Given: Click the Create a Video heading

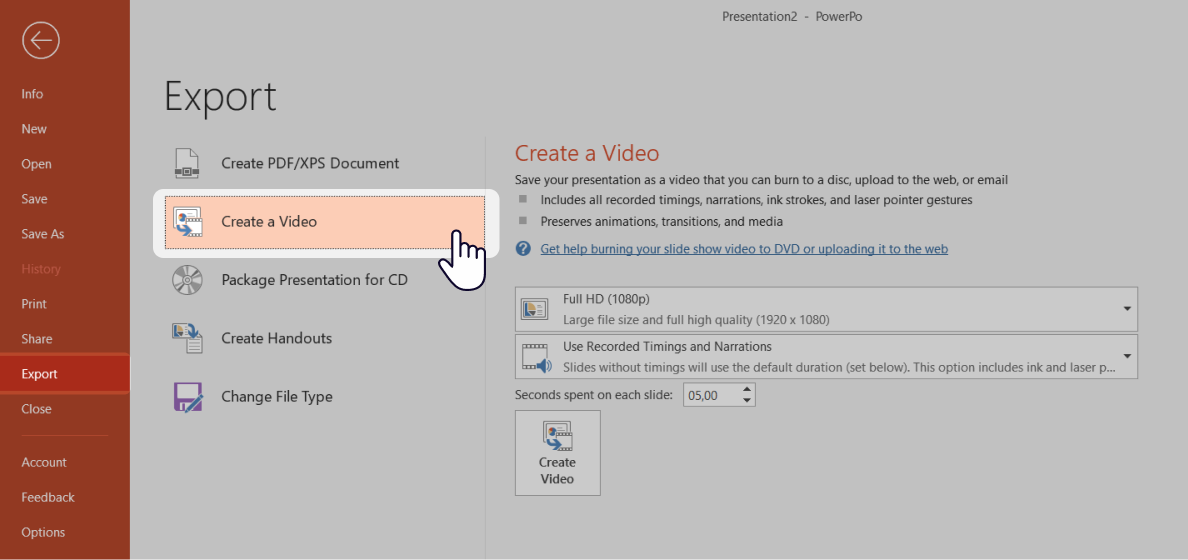Looking at the screenshot, I should point(587,153).
